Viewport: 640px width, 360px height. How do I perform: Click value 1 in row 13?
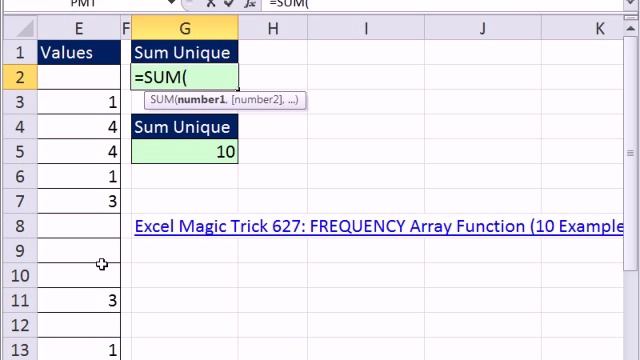(x=79, y=349)
